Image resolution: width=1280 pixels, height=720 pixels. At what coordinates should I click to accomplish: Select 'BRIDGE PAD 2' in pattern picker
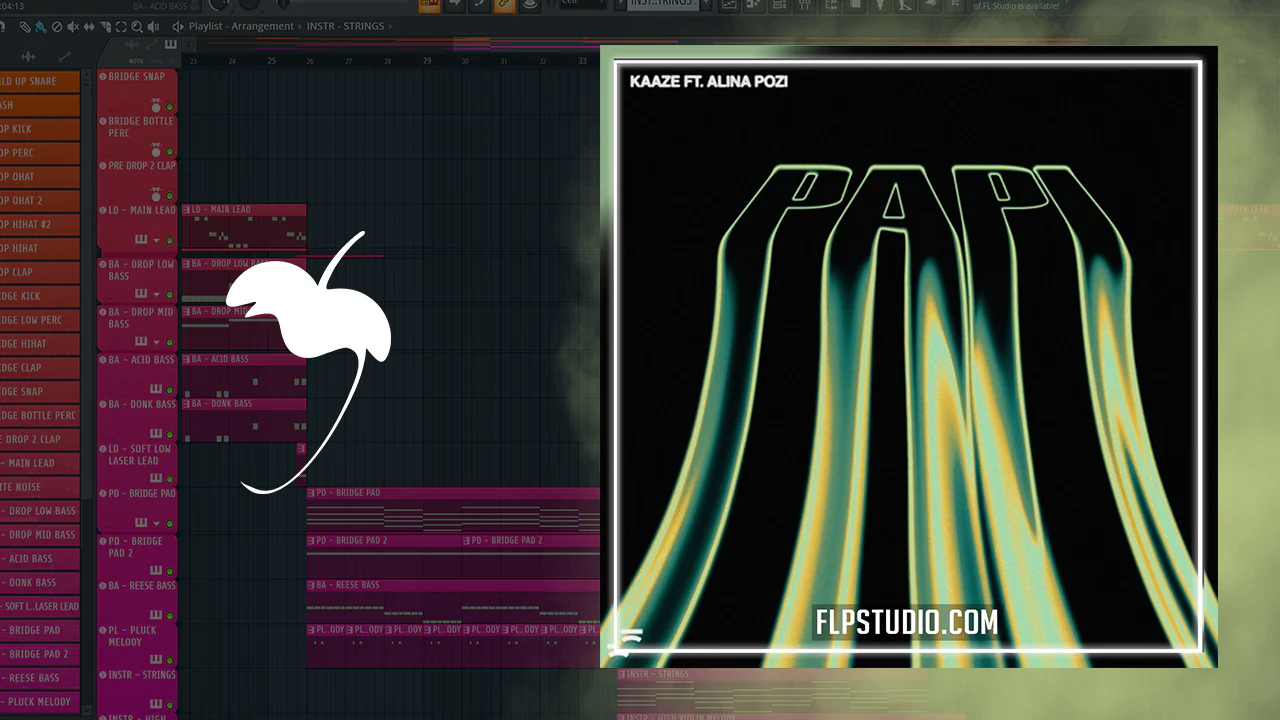point(39,654)
